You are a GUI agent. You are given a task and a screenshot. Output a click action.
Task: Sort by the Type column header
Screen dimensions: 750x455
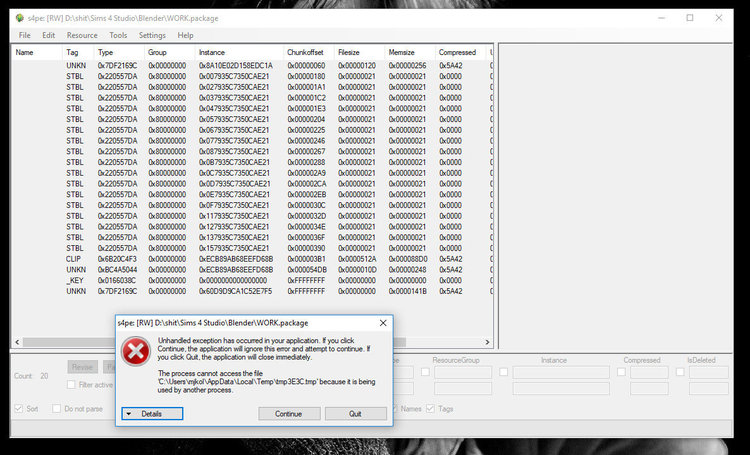[119, 52]
